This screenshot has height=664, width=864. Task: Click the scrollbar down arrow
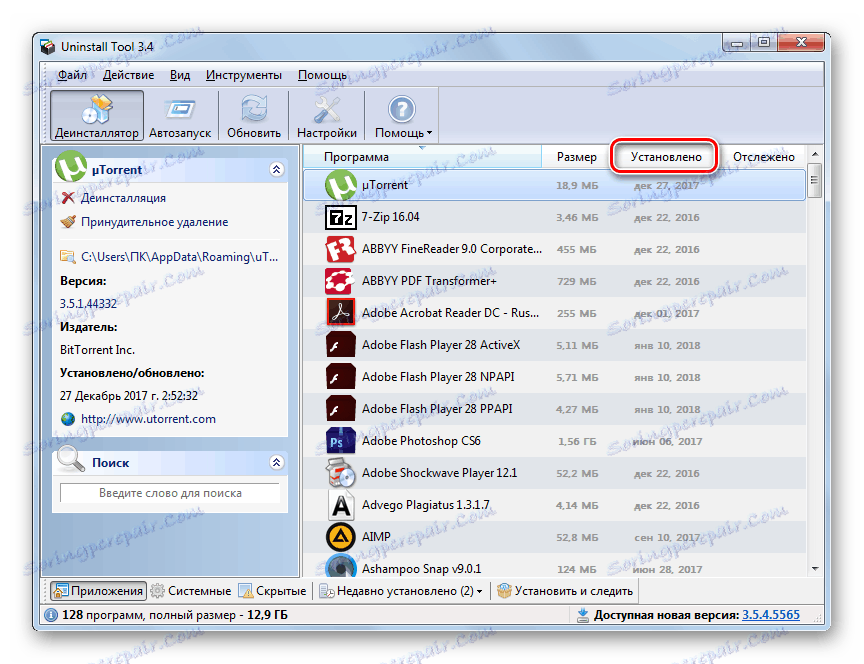point(815,569)
